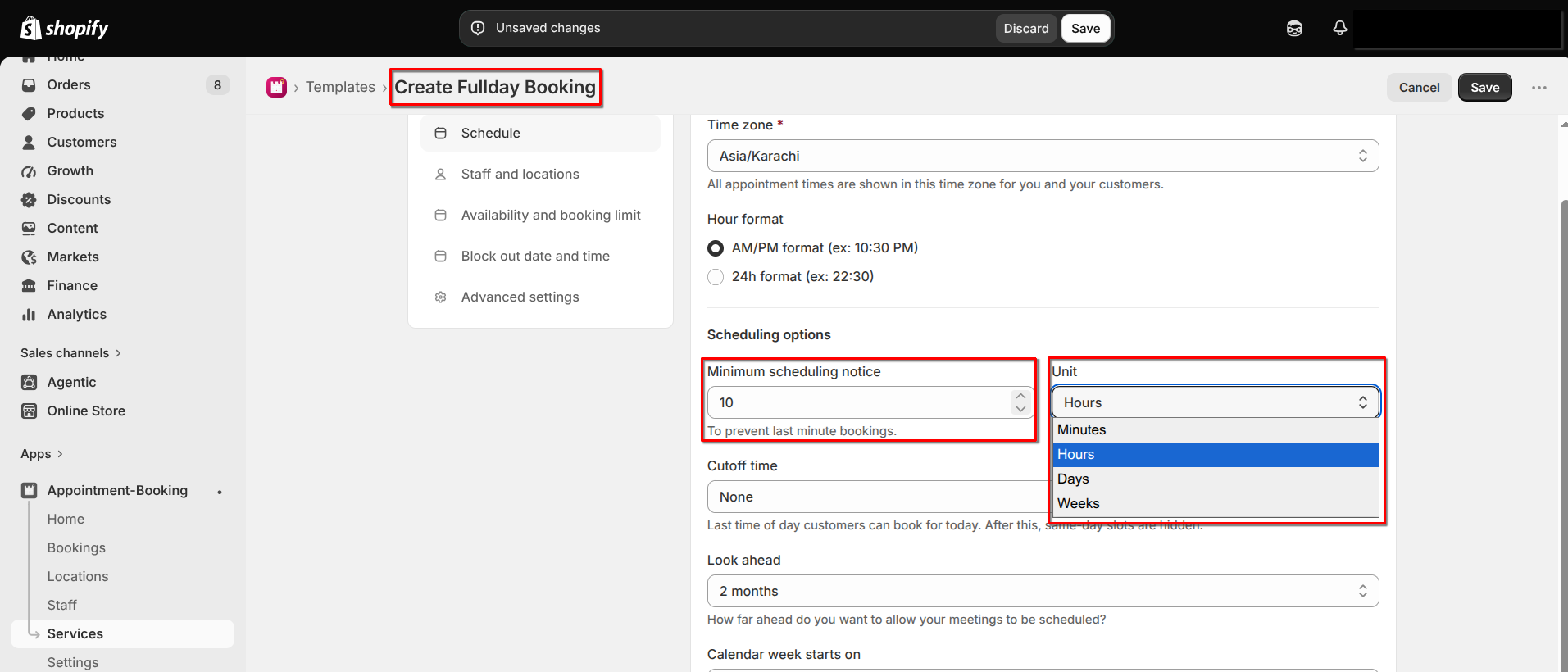1568x672 pixels.
Task: Increase minimum scheduling notice with up arrow
Action: [x=1021, y=396]
